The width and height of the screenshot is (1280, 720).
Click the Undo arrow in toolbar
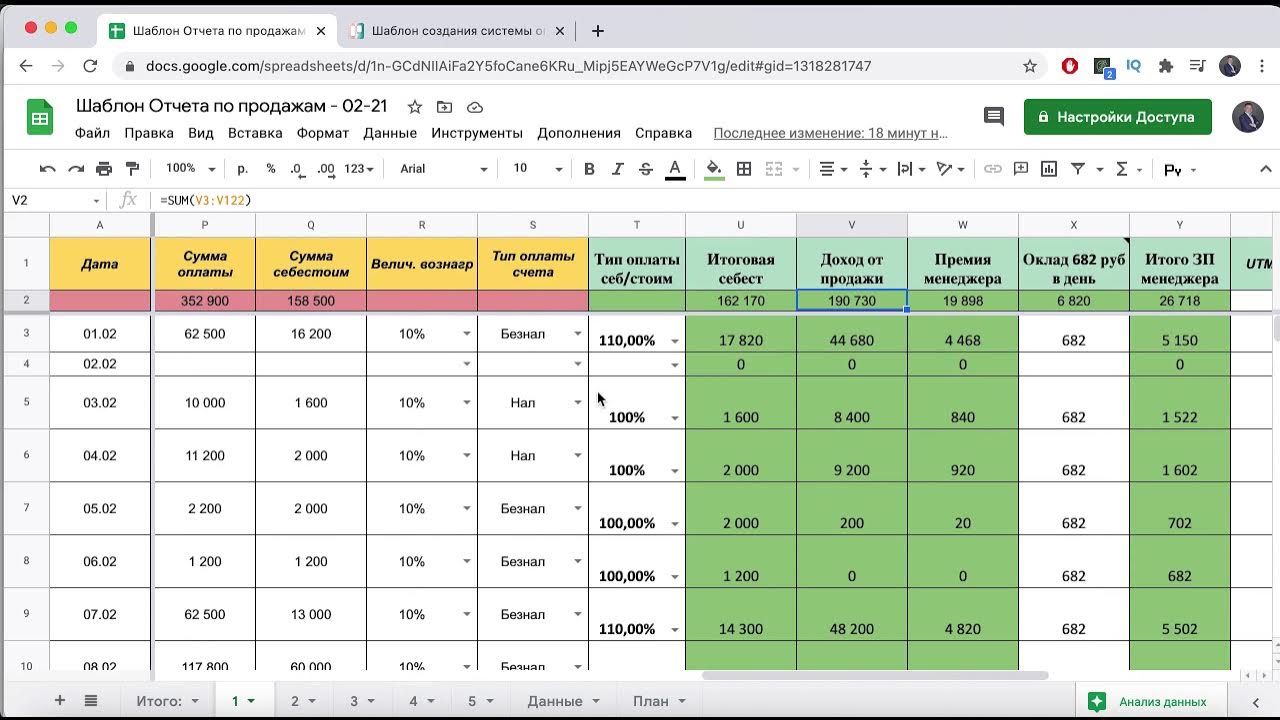point(47,169)
